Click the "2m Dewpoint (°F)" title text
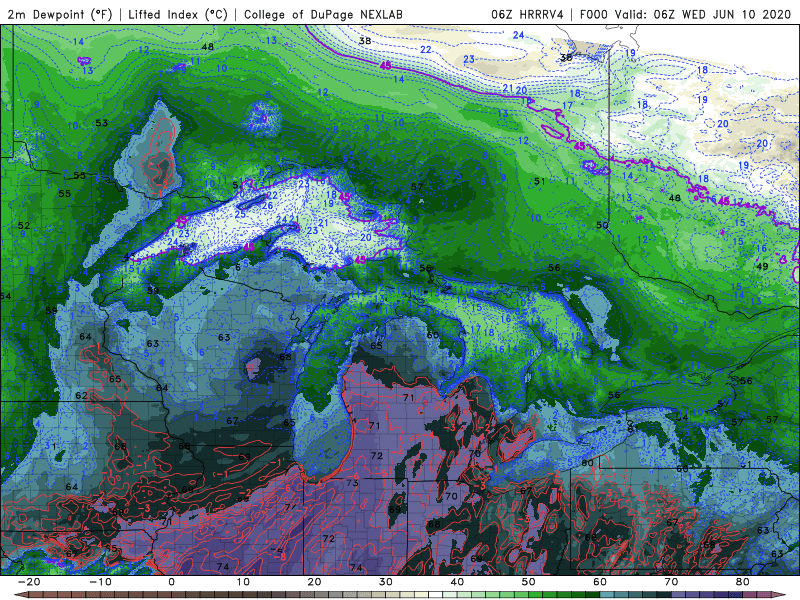Screen dimensions: 800x600 pos(60,14)
